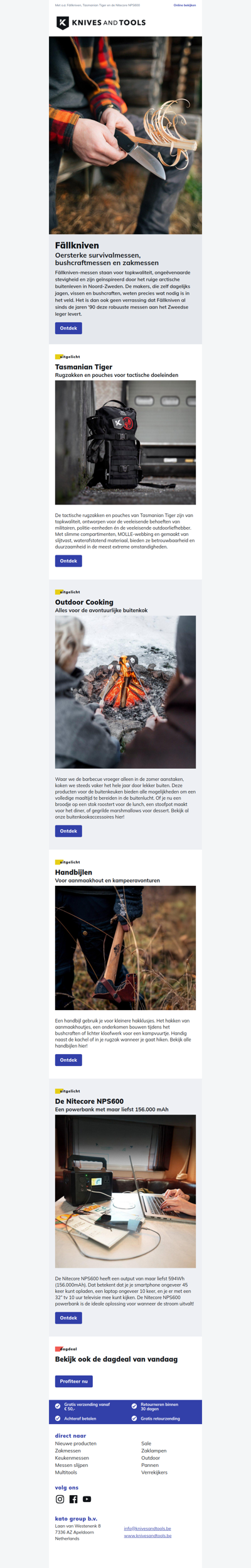Open the YouTube icon under volg ons
This screenshot has height=1568, width=251.
tap(87, 1499)
